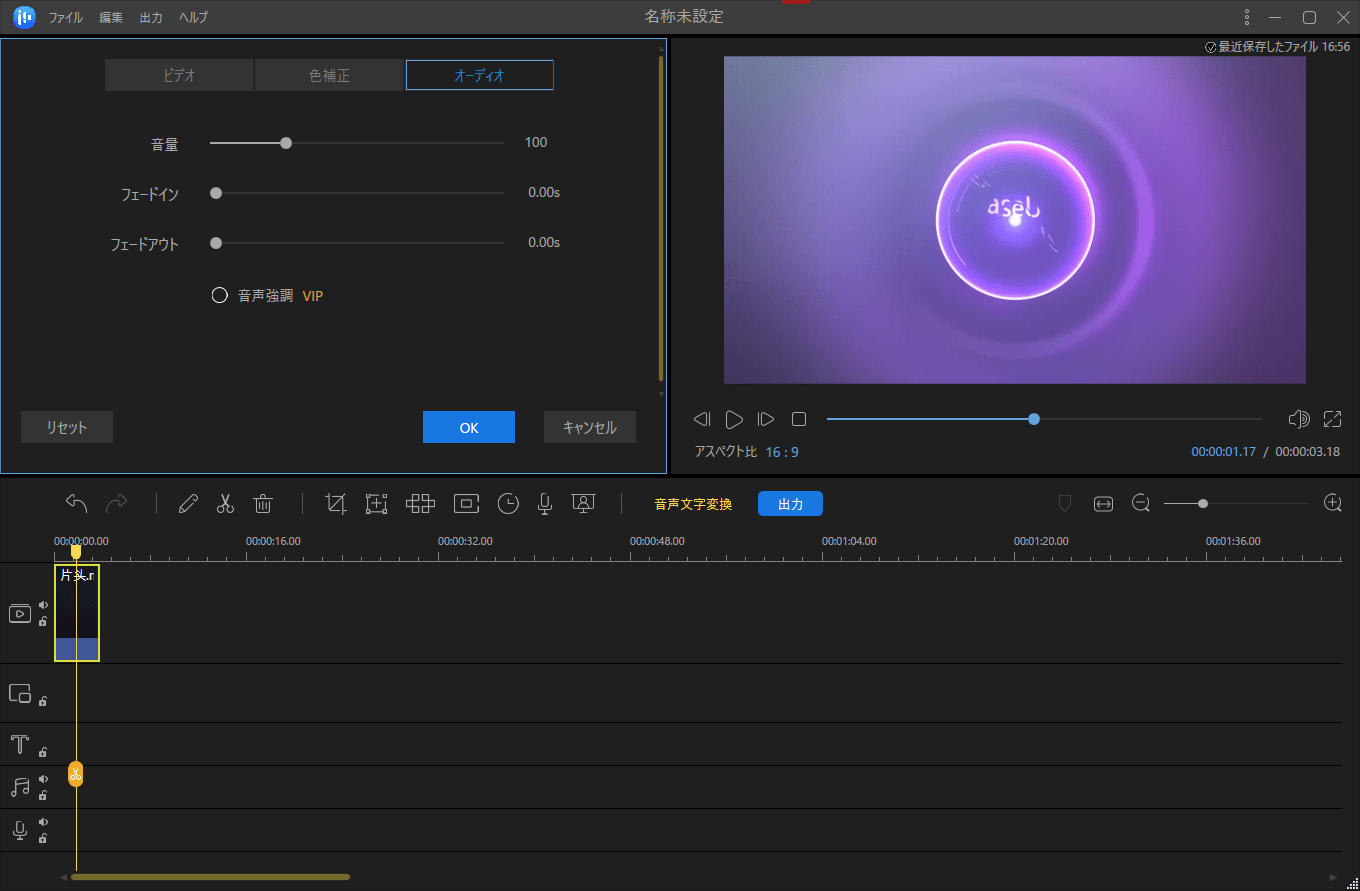Open the mosaic tool in toolbar
Screen dimensions: 1360x891
[x=420, y=504]
